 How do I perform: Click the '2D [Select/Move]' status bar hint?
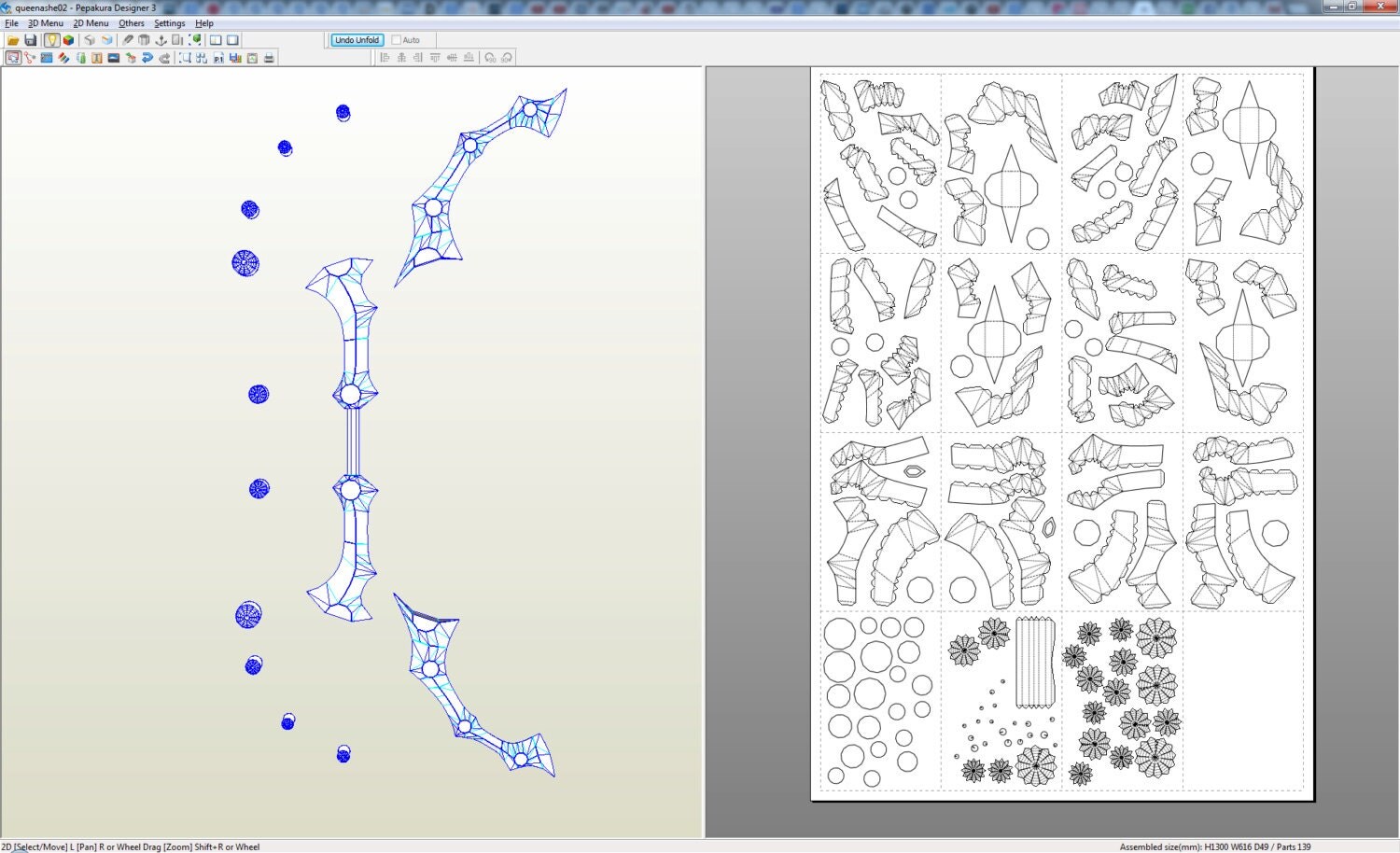click(35, 847)
